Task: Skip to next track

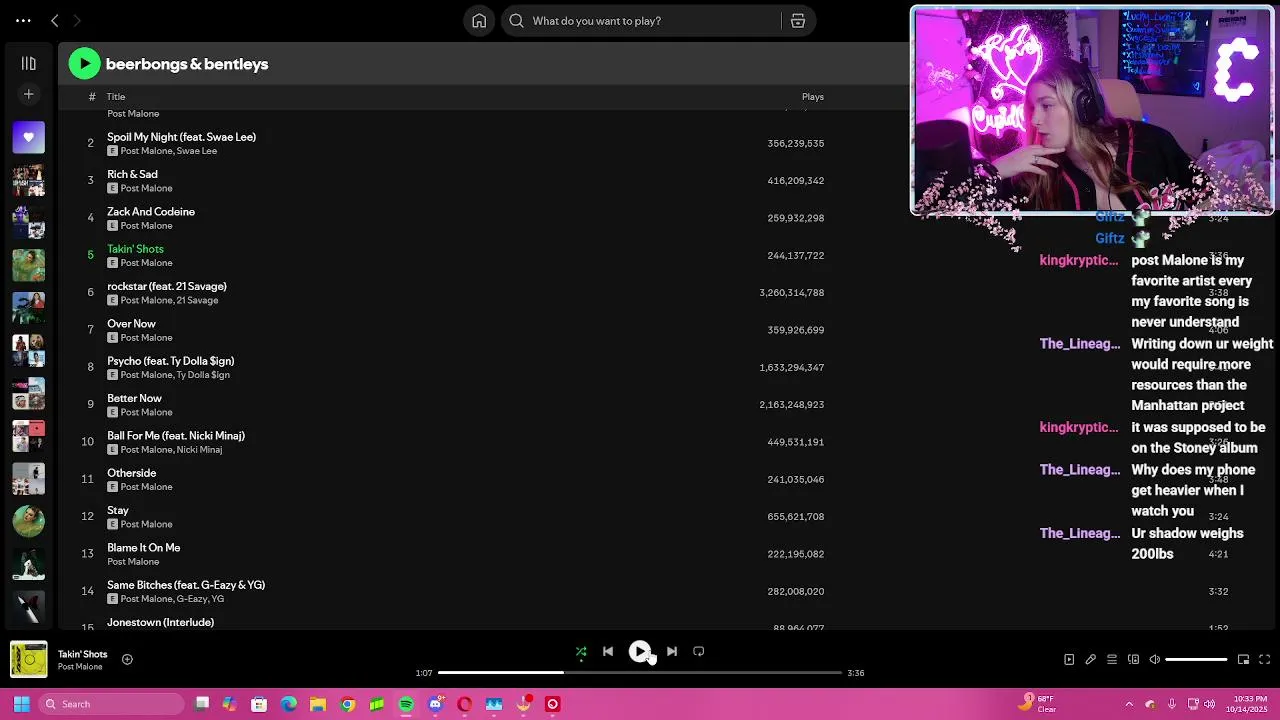Action: tap(672, 652)
